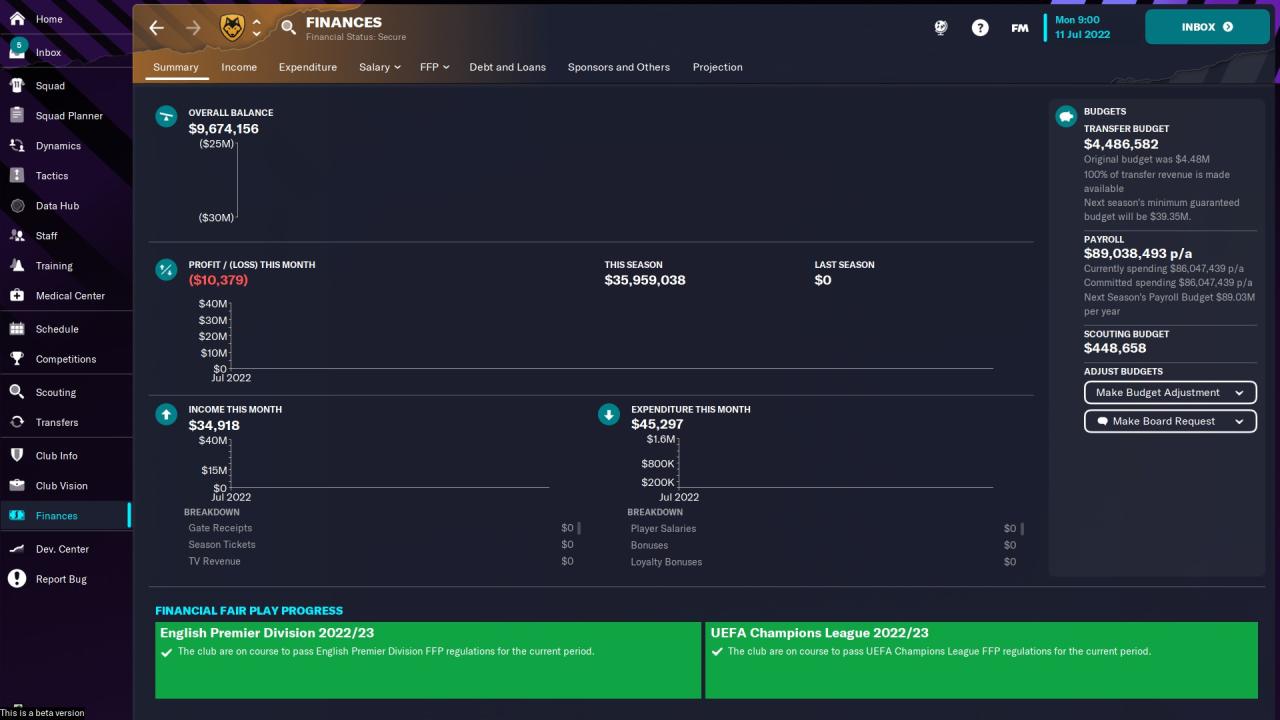Open the Projection tab
The image size is (1280, 720).
click(x=717, y=67)
